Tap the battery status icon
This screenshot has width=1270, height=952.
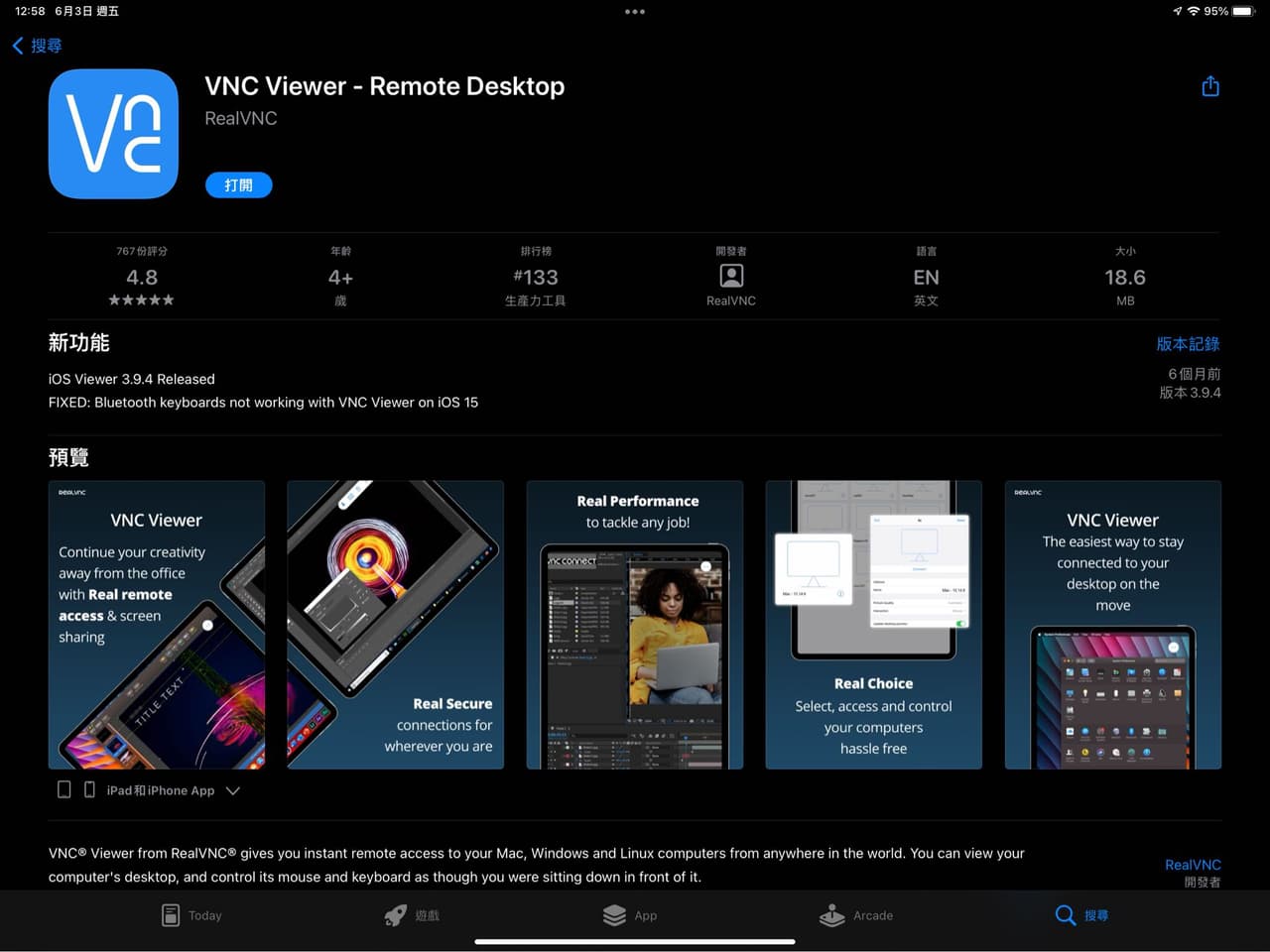[1244, 11]
